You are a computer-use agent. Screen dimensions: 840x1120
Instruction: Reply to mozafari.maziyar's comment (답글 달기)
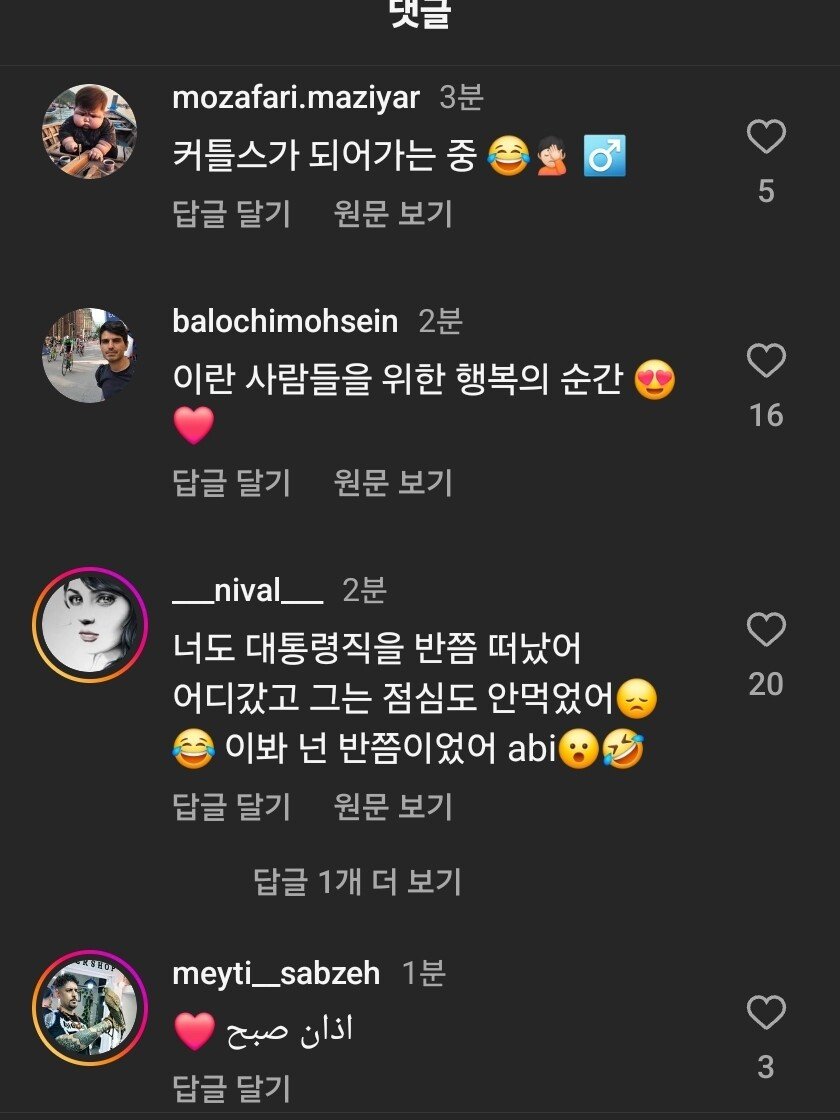click(231, 214)
